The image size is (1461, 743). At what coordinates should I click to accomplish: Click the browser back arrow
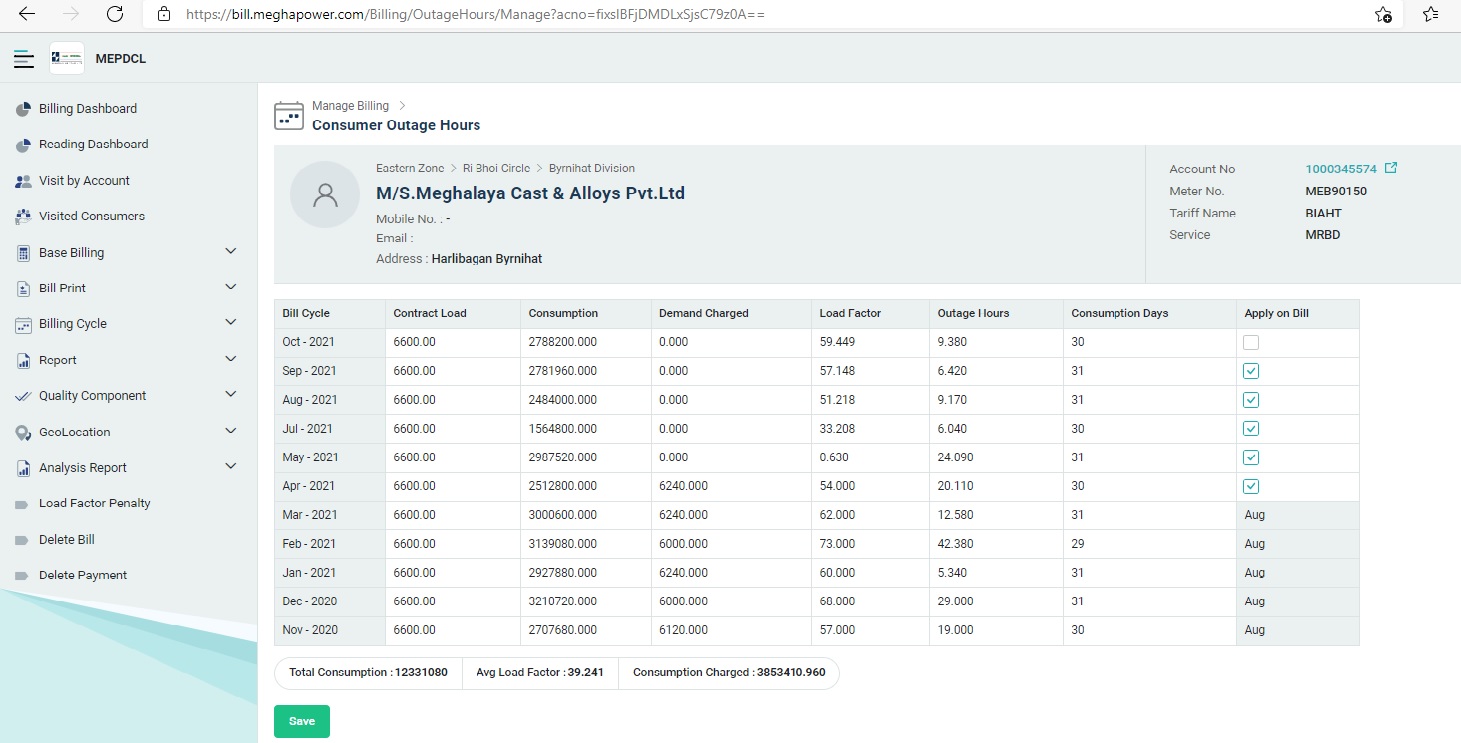27,14
